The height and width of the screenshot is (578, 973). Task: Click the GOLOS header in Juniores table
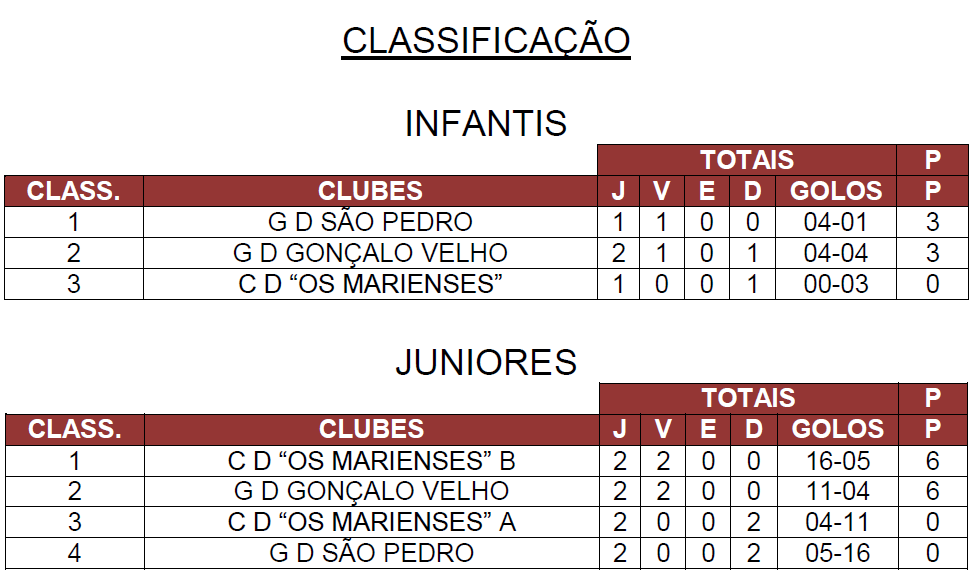point(837,429)
